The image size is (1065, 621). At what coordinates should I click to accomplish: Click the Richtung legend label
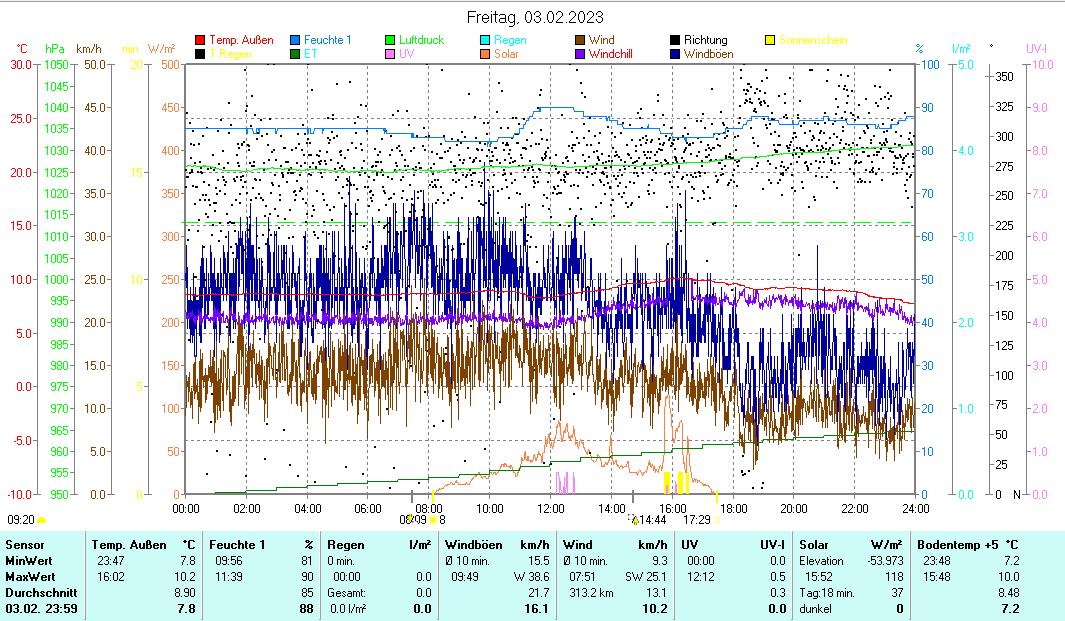705,41
